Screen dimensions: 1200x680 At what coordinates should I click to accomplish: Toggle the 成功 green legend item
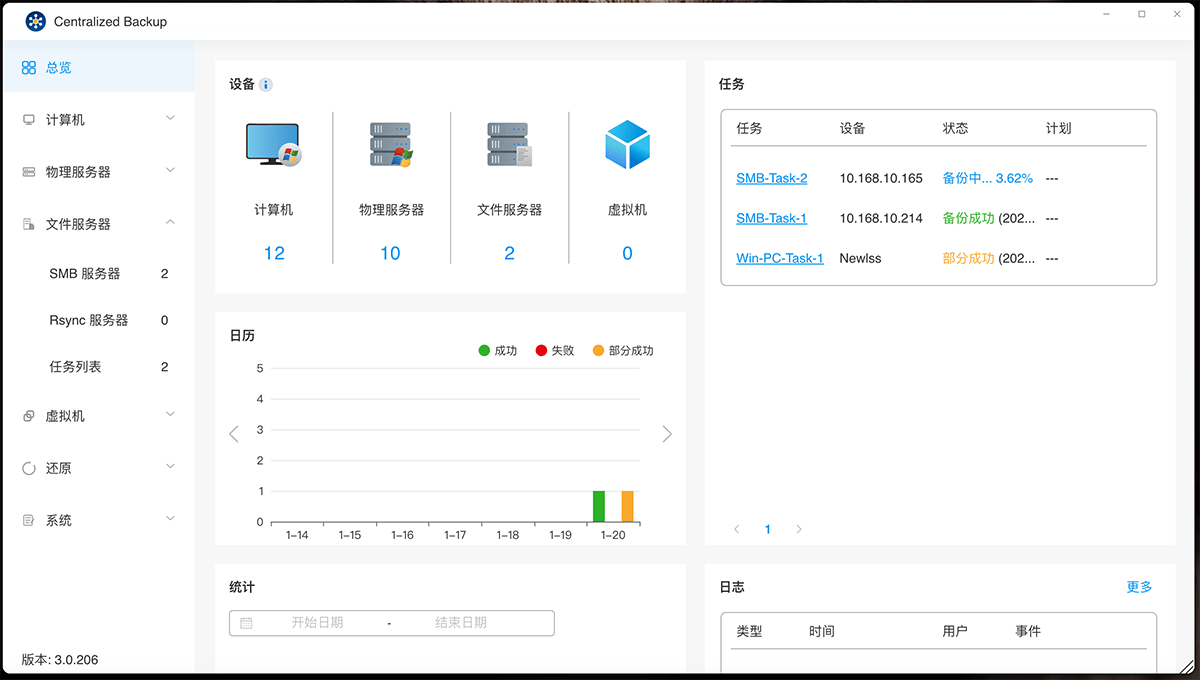click(497, 351)
